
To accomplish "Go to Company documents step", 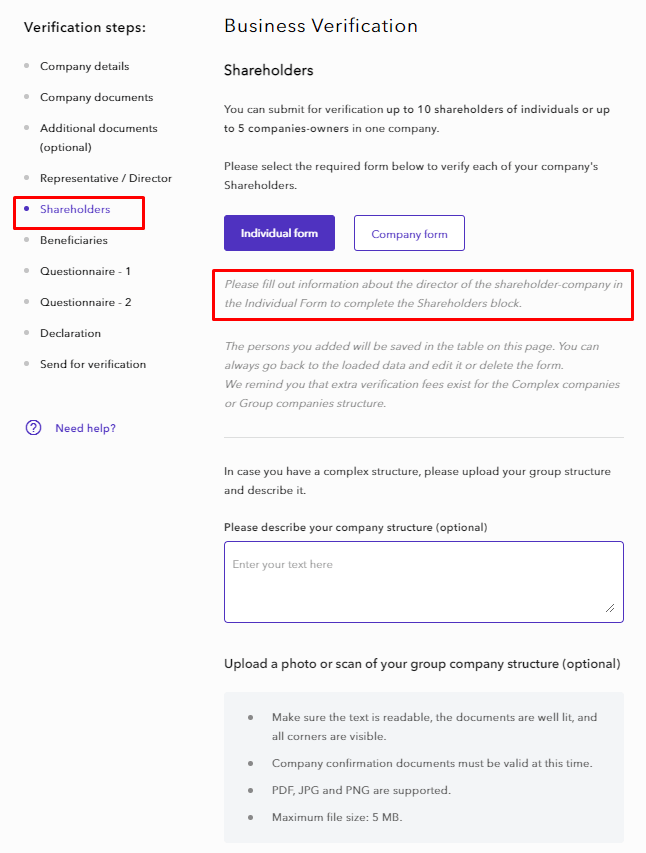I will coord(96,97).
